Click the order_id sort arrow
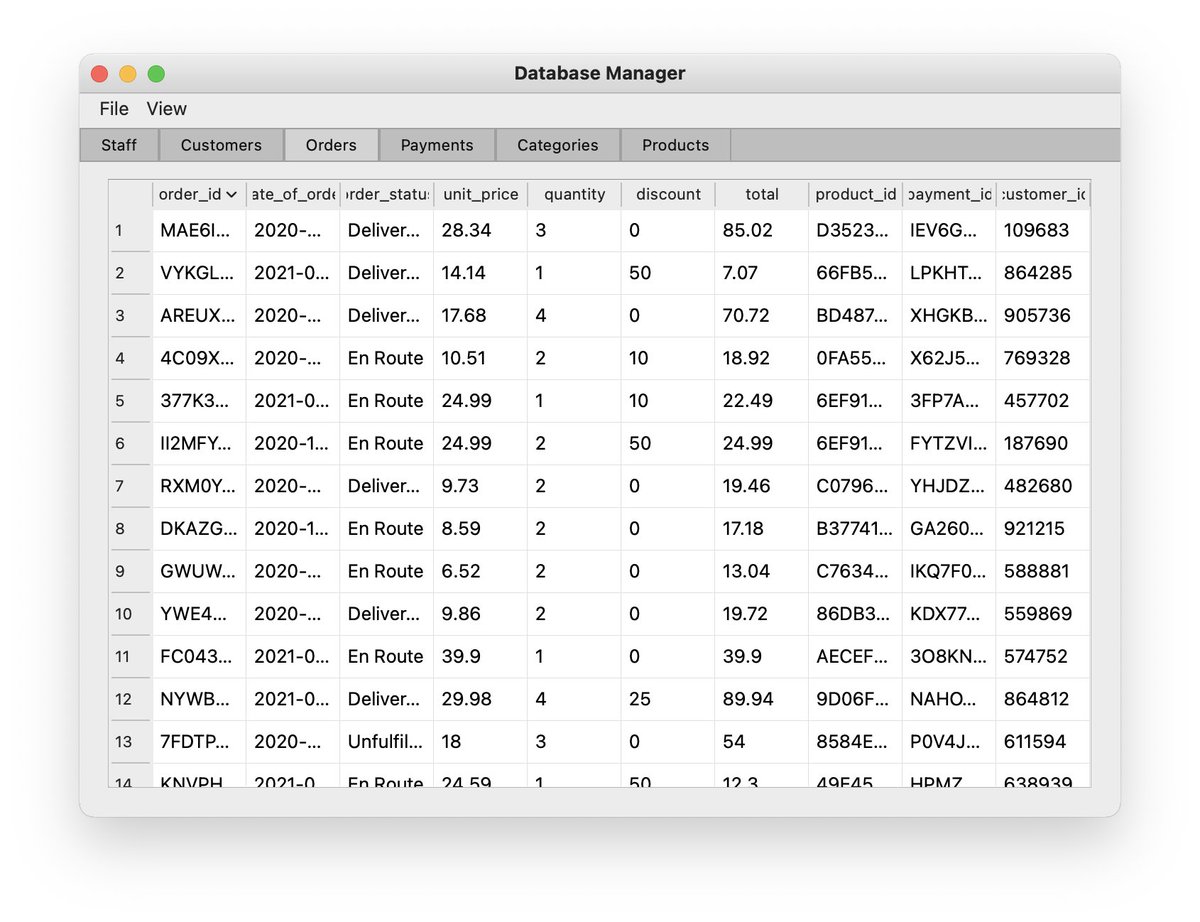 click(x=232, y=195)
